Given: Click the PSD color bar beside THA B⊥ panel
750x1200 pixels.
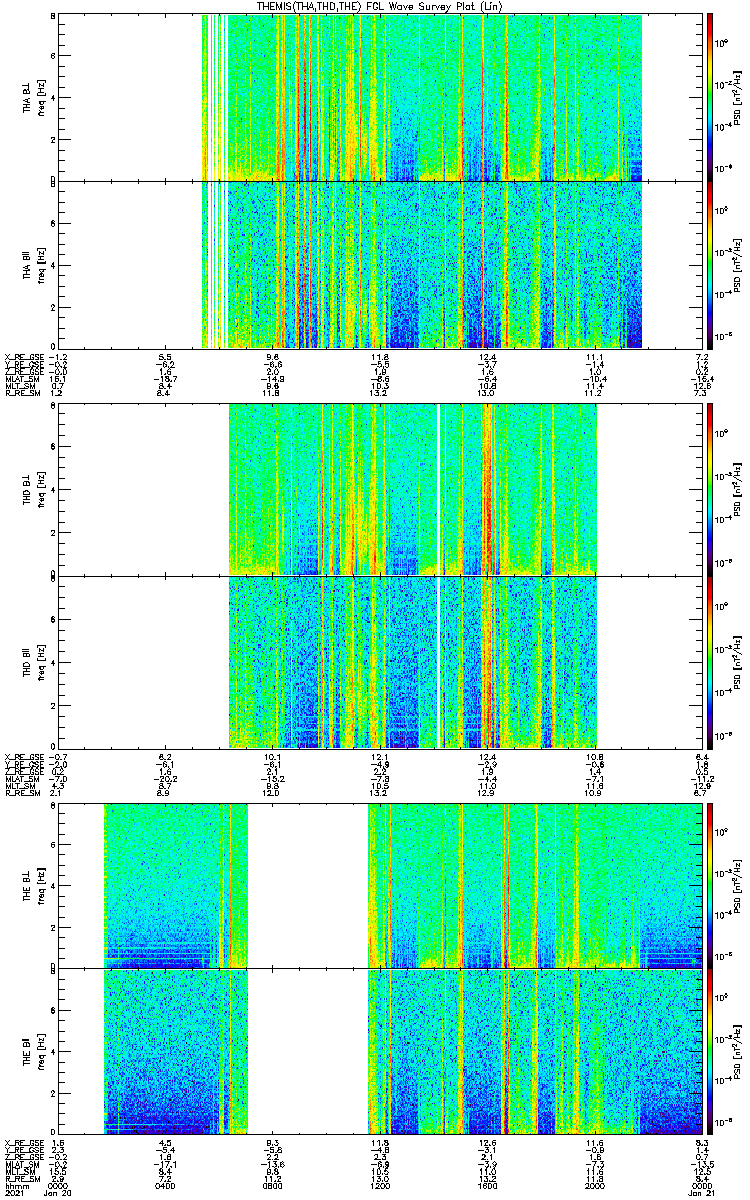Looking at the screenshot, I should tap(710, 97).
